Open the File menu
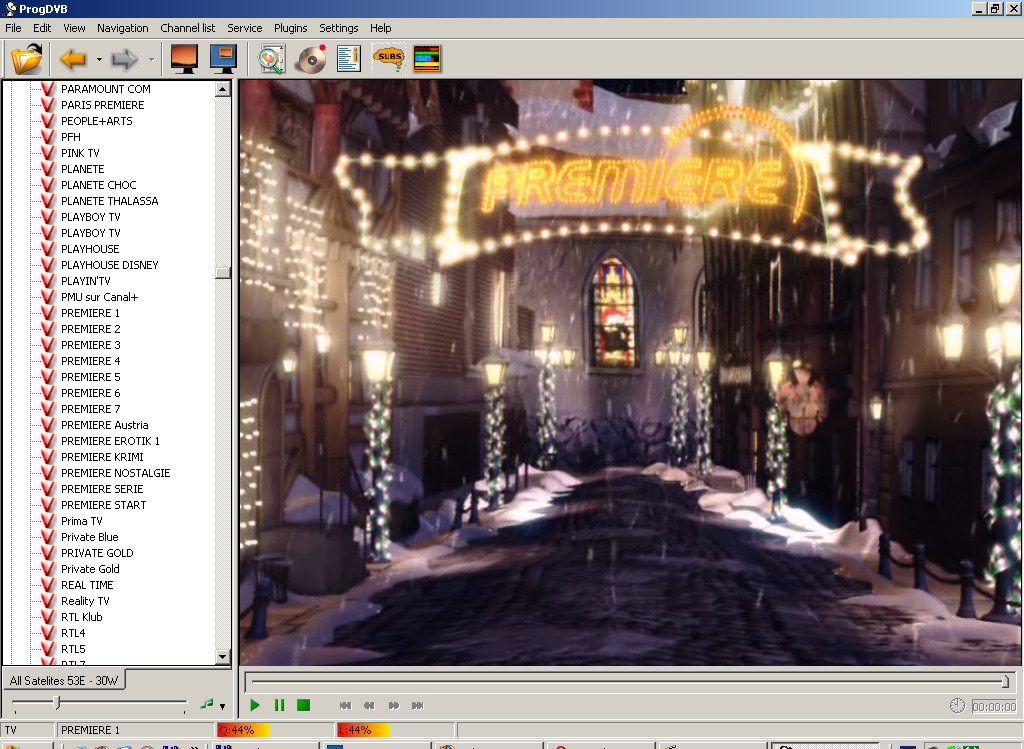The height and width of the screenshot is (749, 1024). point(13,28)
